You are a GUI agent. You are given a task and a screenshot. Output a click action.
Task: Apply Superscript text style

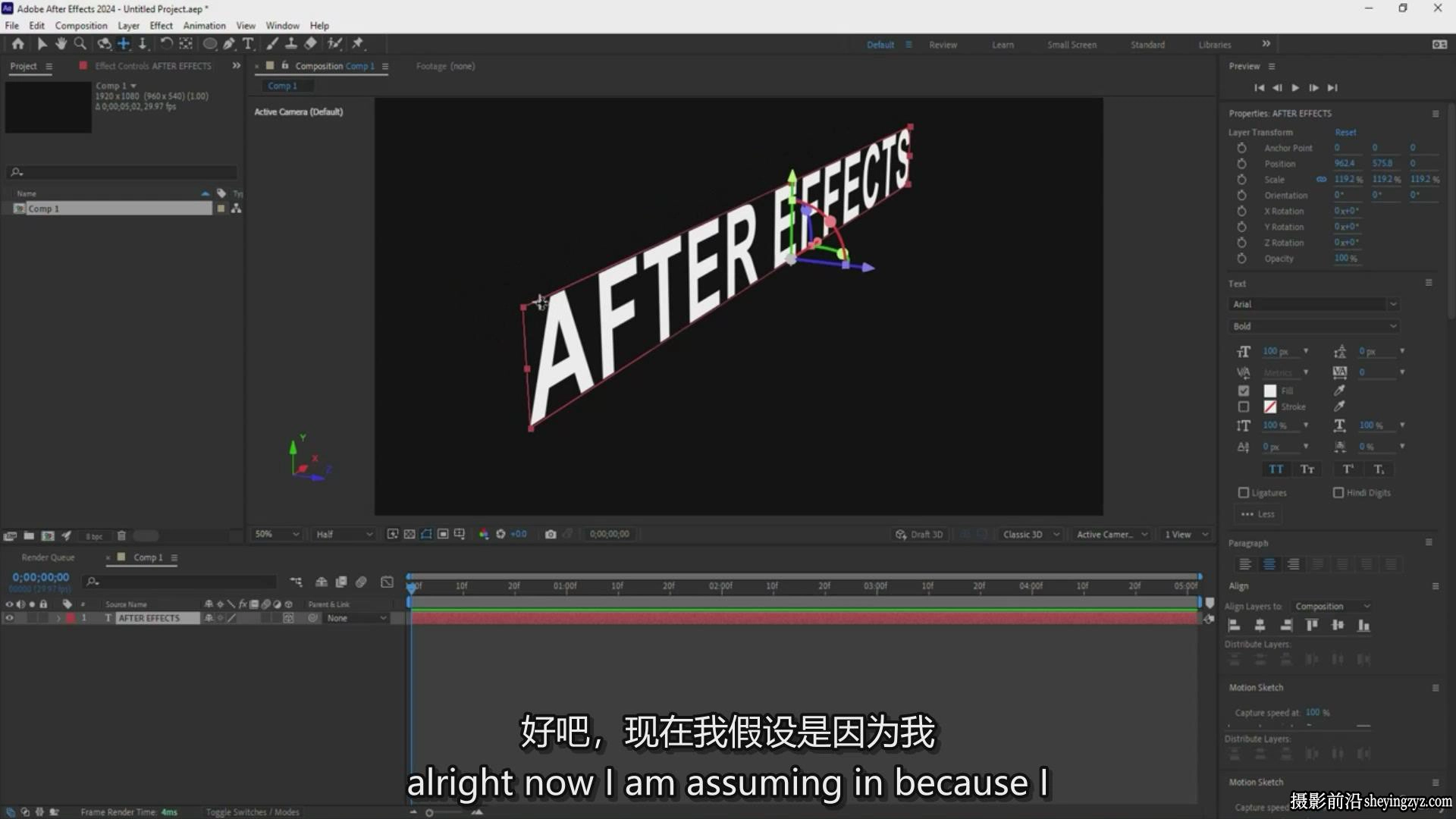(x=1348, y=469)
